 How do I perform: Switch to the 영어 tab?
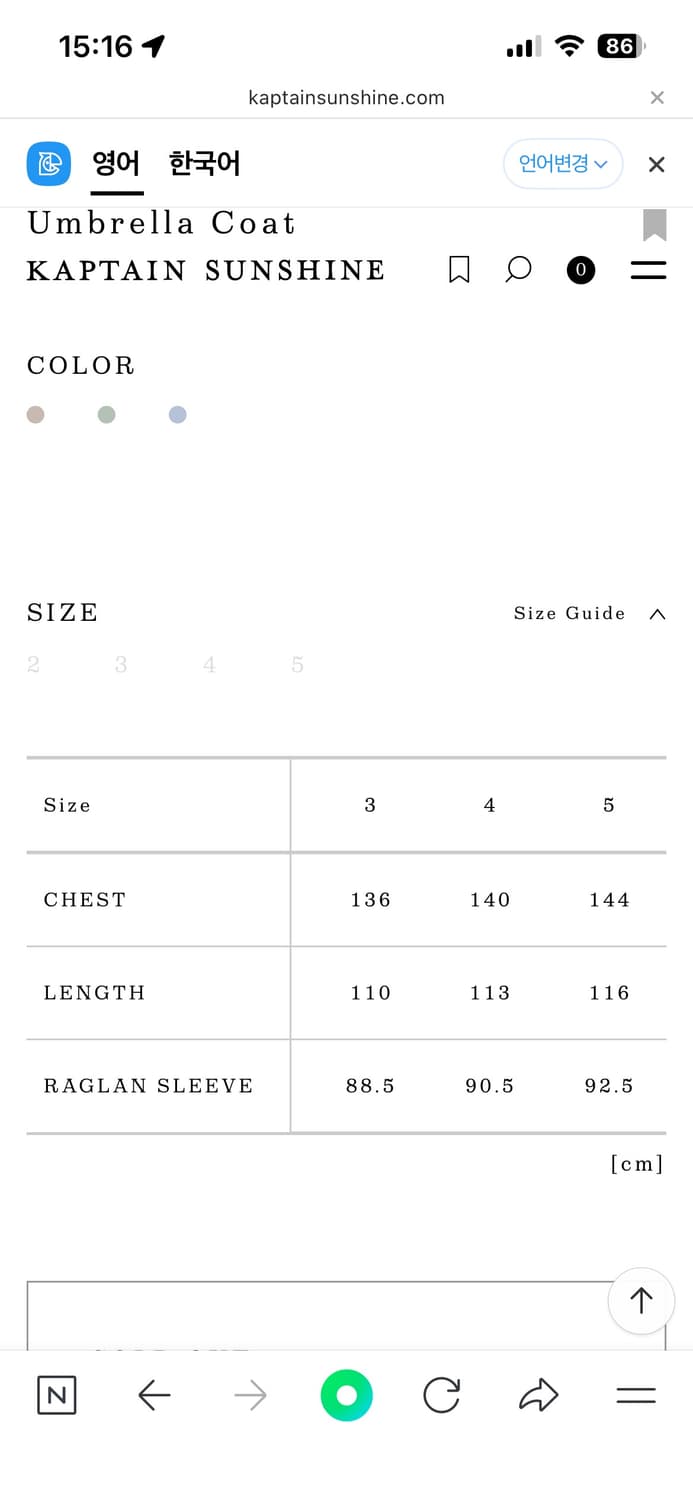click(116, 164)
